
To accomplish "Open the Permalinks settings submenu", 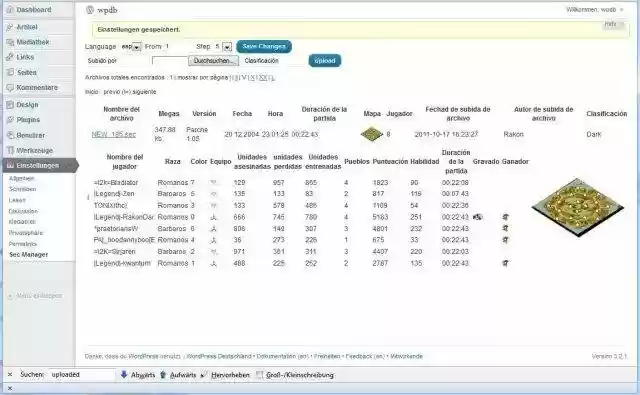I will [x=23, y=244].
